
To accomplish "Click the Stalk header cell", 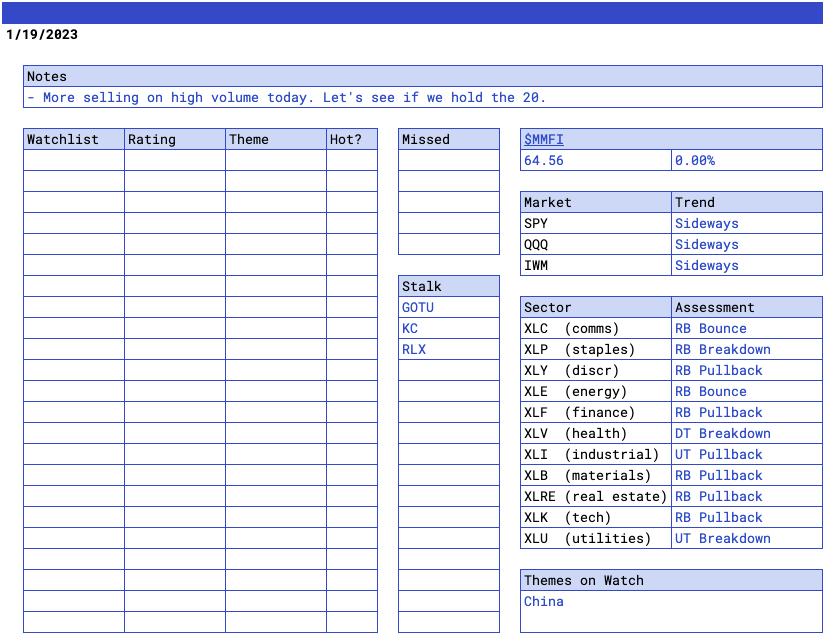I will (x=449, y=286).
